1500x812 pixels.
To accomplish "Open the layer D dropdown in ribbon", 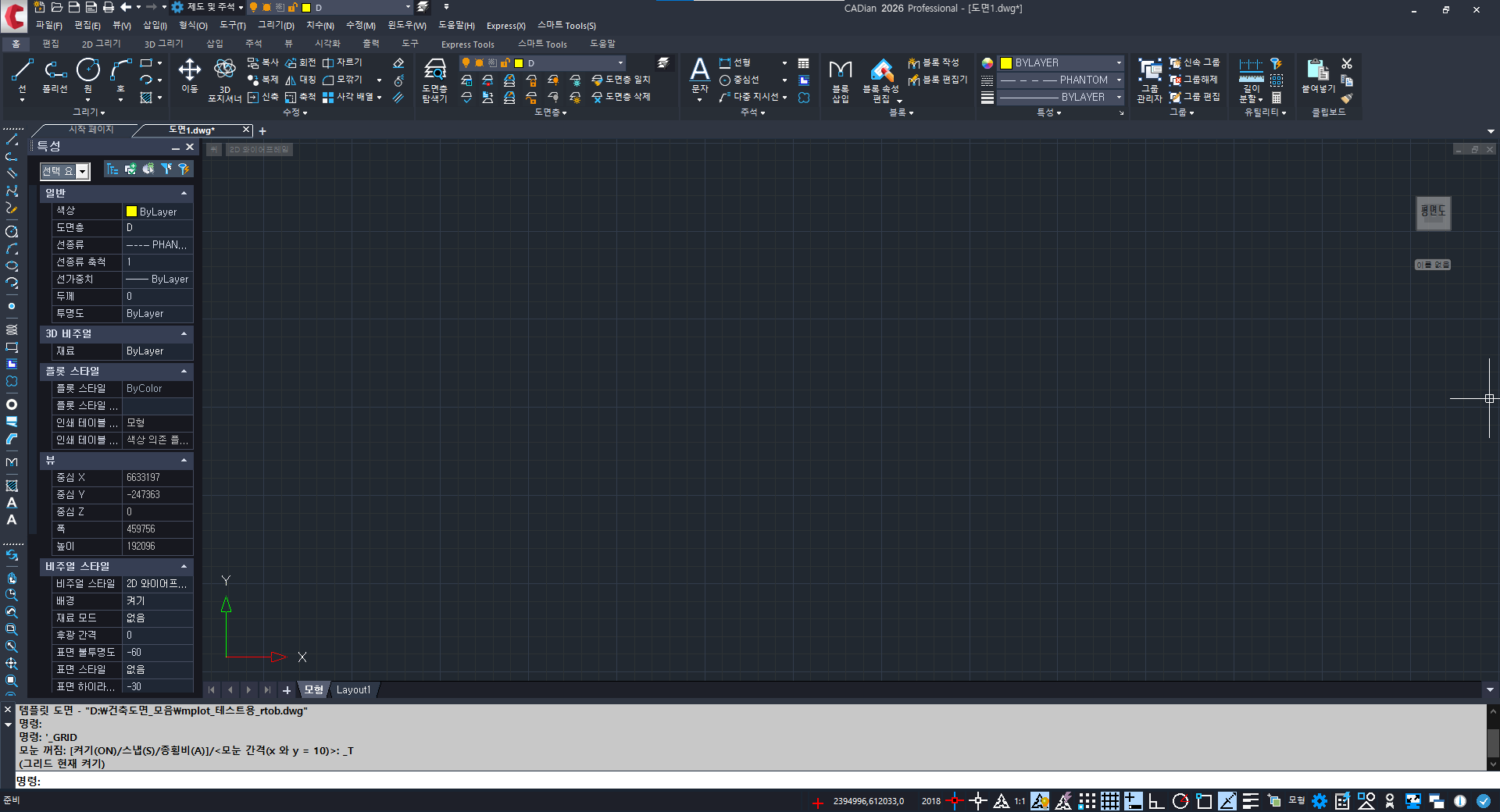I will click(x=620, y=63).
